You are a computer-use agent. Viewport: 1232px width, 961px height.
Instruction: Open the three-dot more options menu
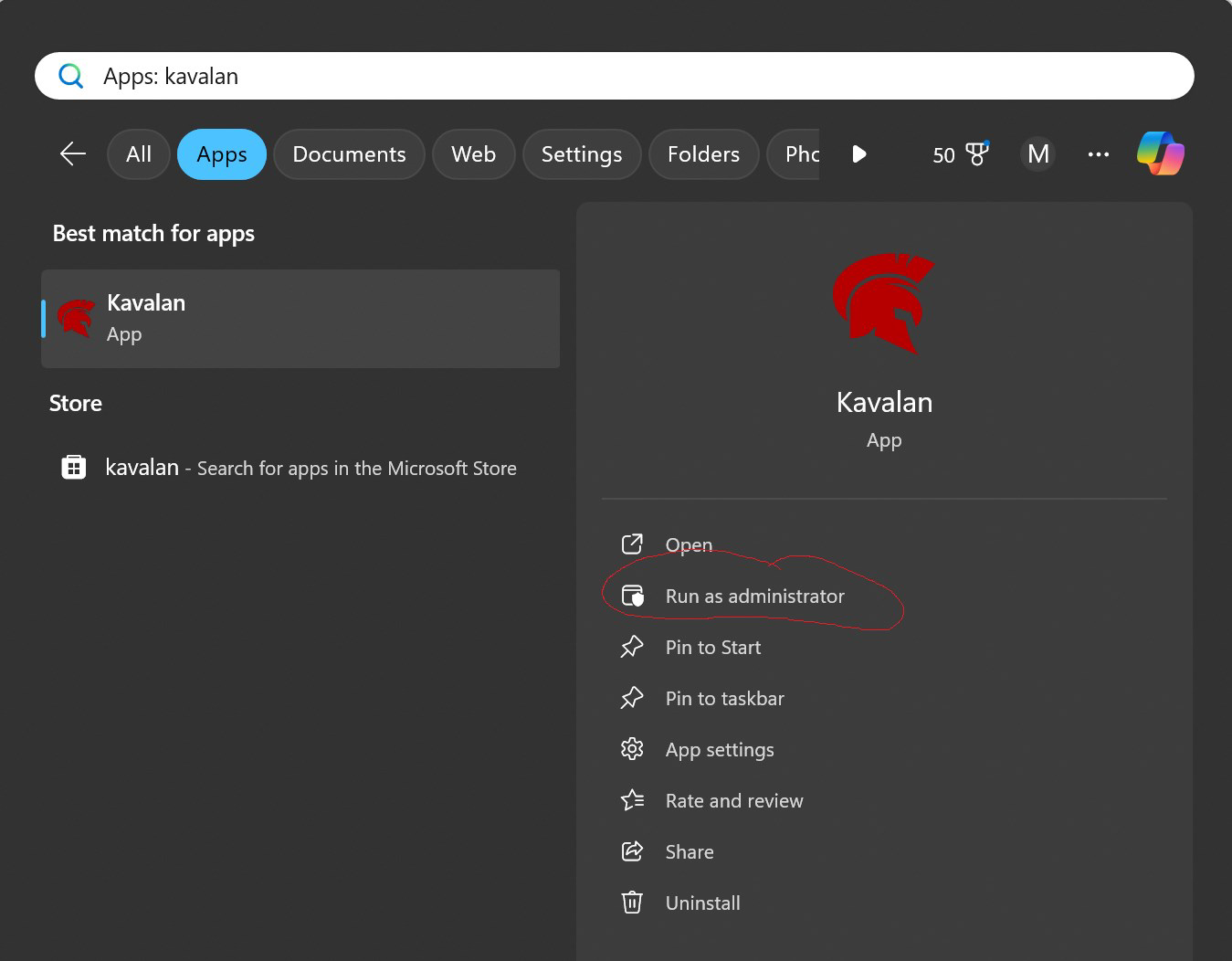click(1099, 154)
